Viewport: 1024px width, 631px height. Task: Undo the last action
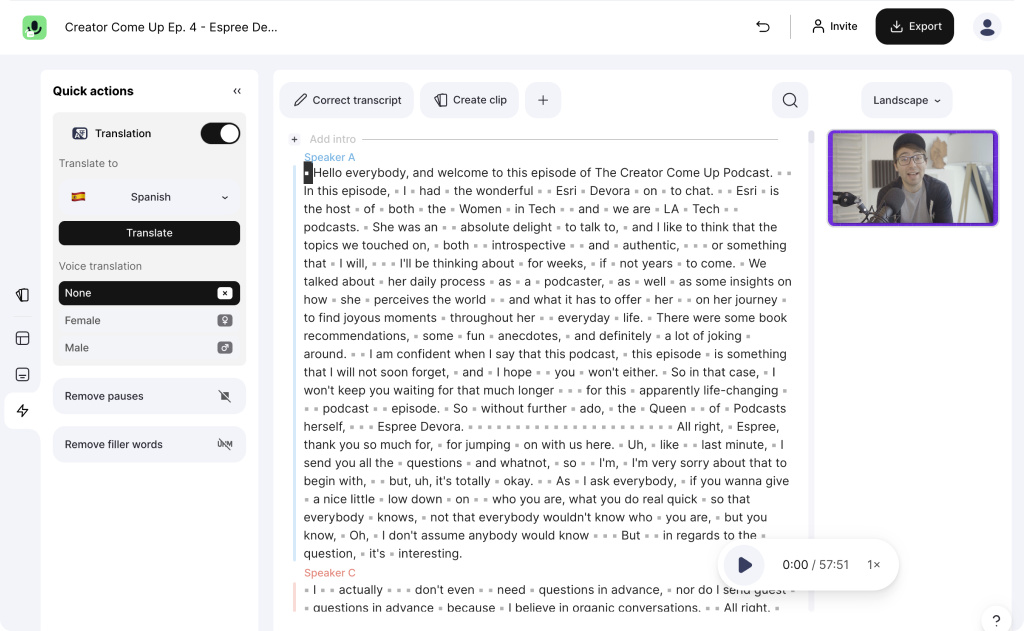(763, 27)
